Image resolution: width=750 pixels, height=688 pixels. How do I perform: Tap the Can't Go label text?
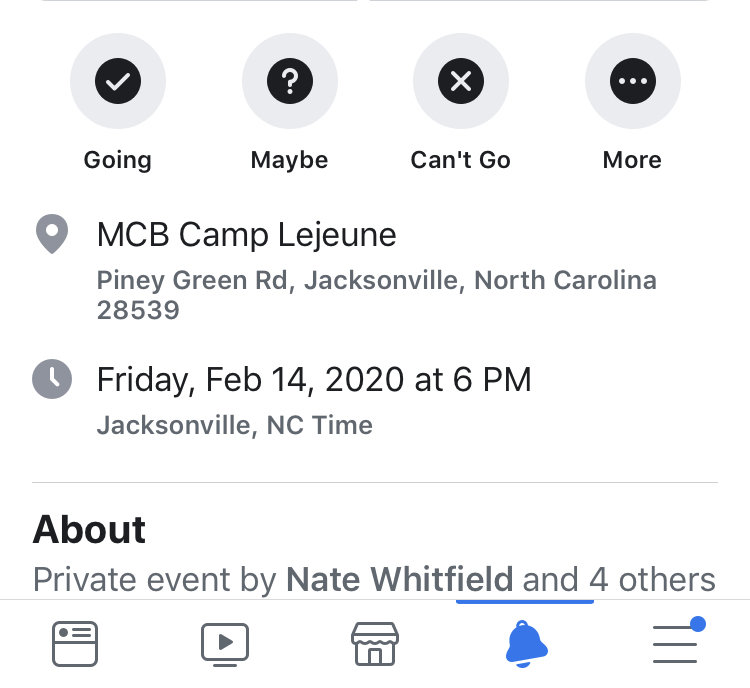(x=461, y=160)
